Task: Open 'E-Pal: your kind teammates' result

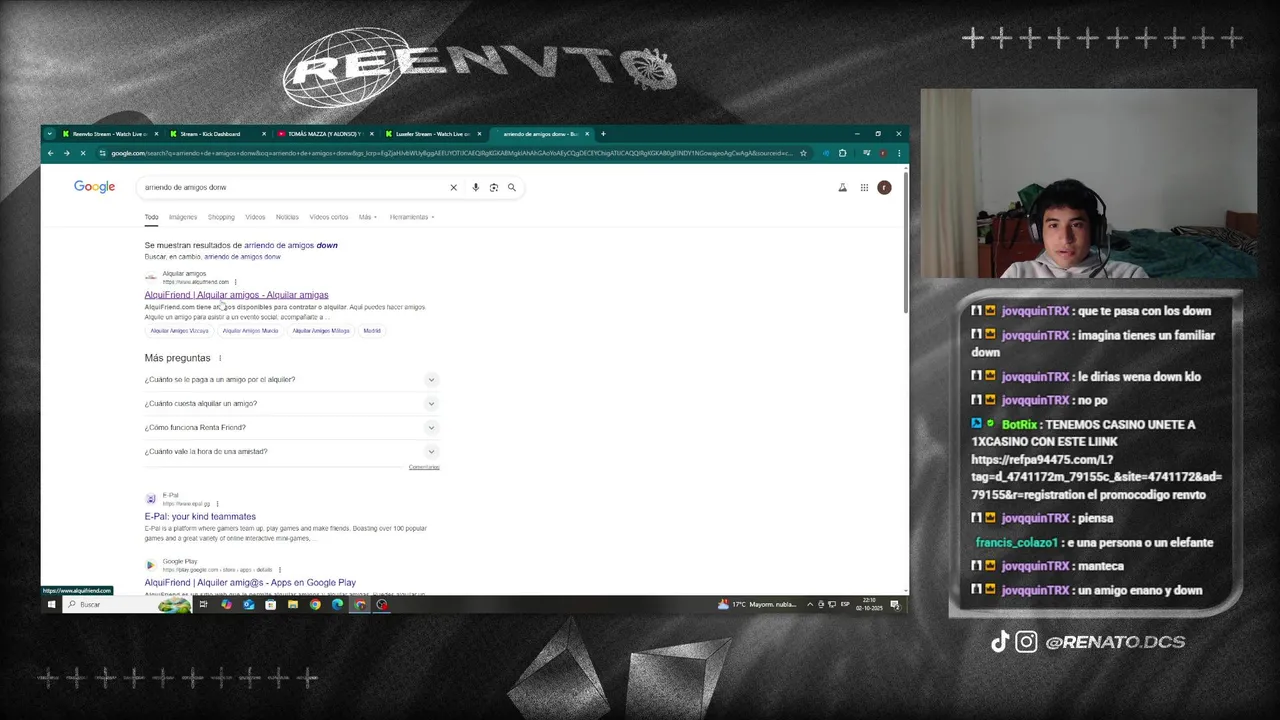Action: coord(200,517)
